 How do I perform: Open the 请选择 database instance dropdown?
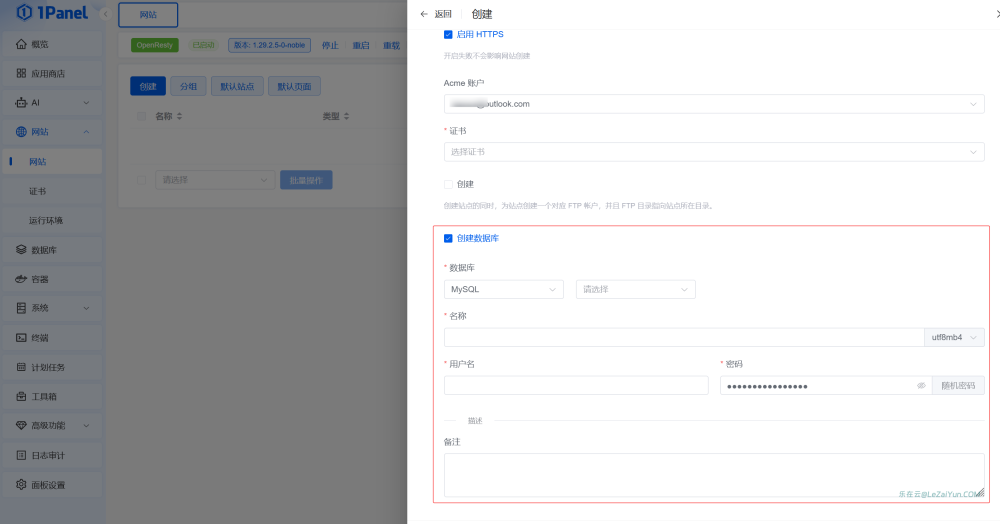(635, 289)
